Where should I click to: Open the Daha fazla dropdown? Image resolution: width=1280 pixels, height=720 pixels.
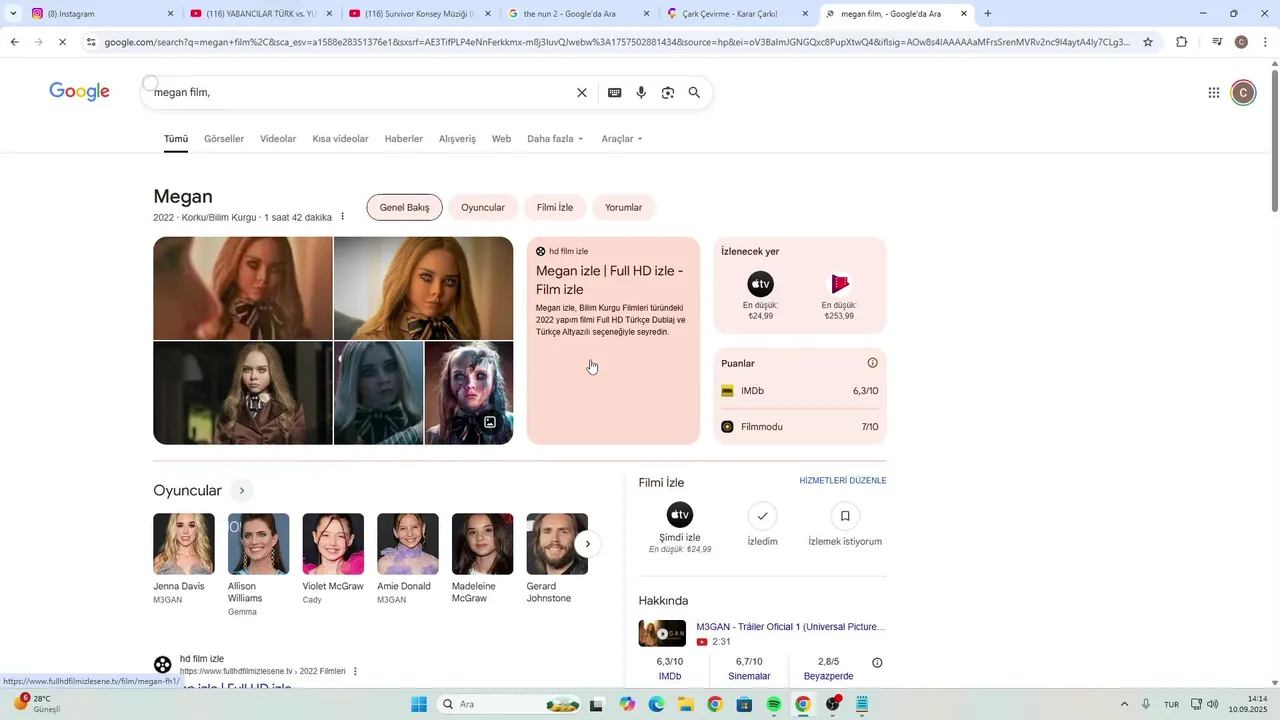[x=555, y=139]
